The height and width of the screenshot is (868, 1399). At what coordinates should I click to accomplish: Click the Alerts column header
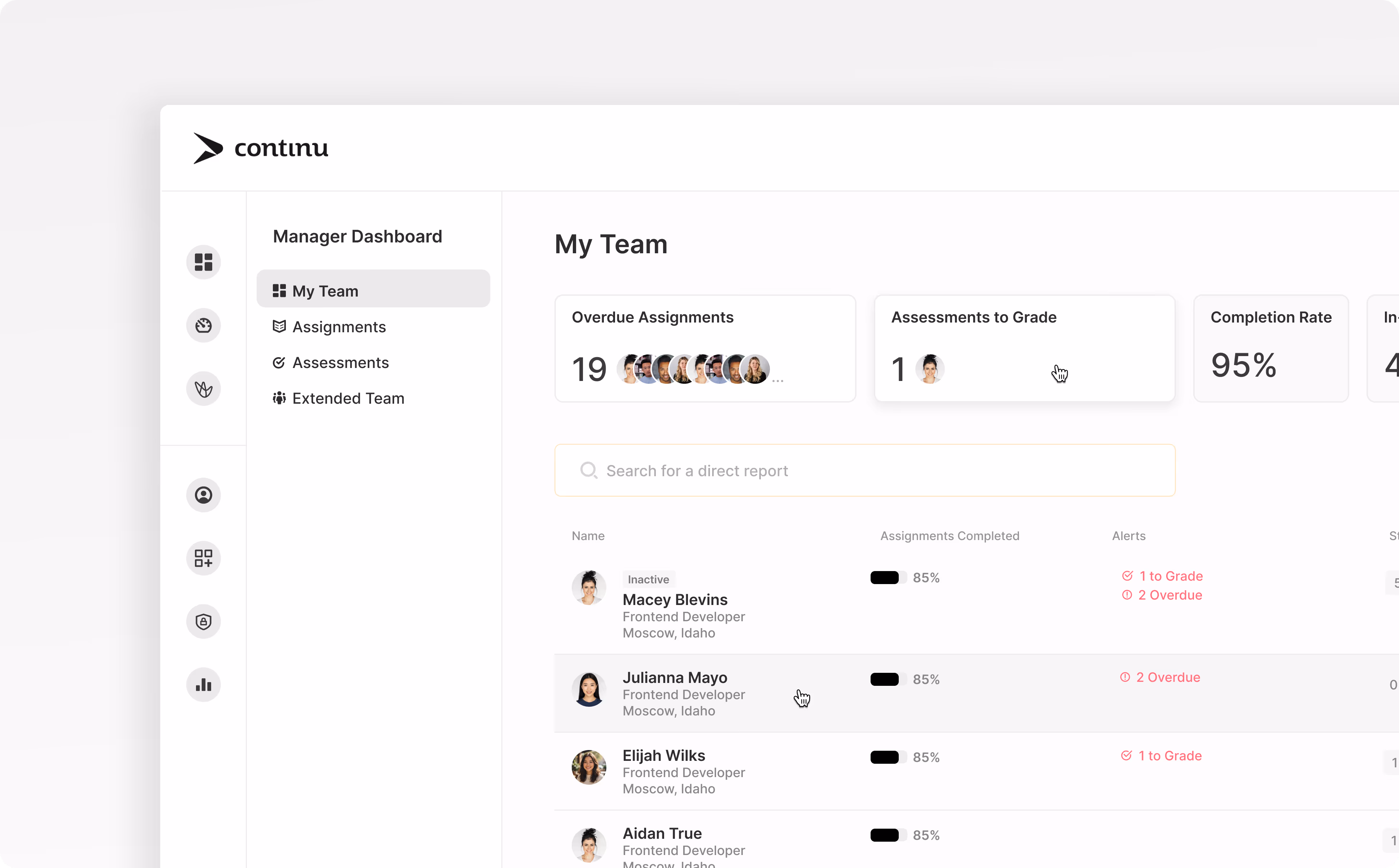[1129, 536]
